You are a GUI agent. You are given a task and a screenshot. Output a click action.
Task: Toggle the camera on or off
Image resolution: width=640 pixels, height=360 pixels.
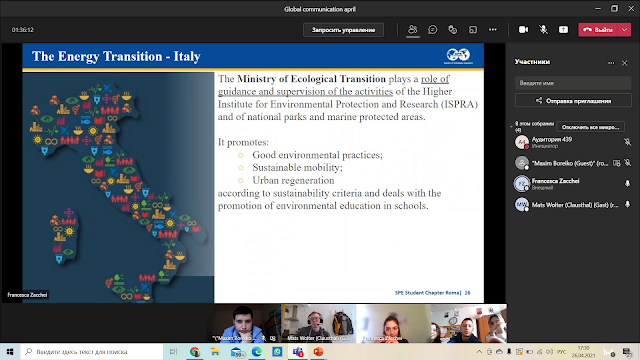coord(523,29)
